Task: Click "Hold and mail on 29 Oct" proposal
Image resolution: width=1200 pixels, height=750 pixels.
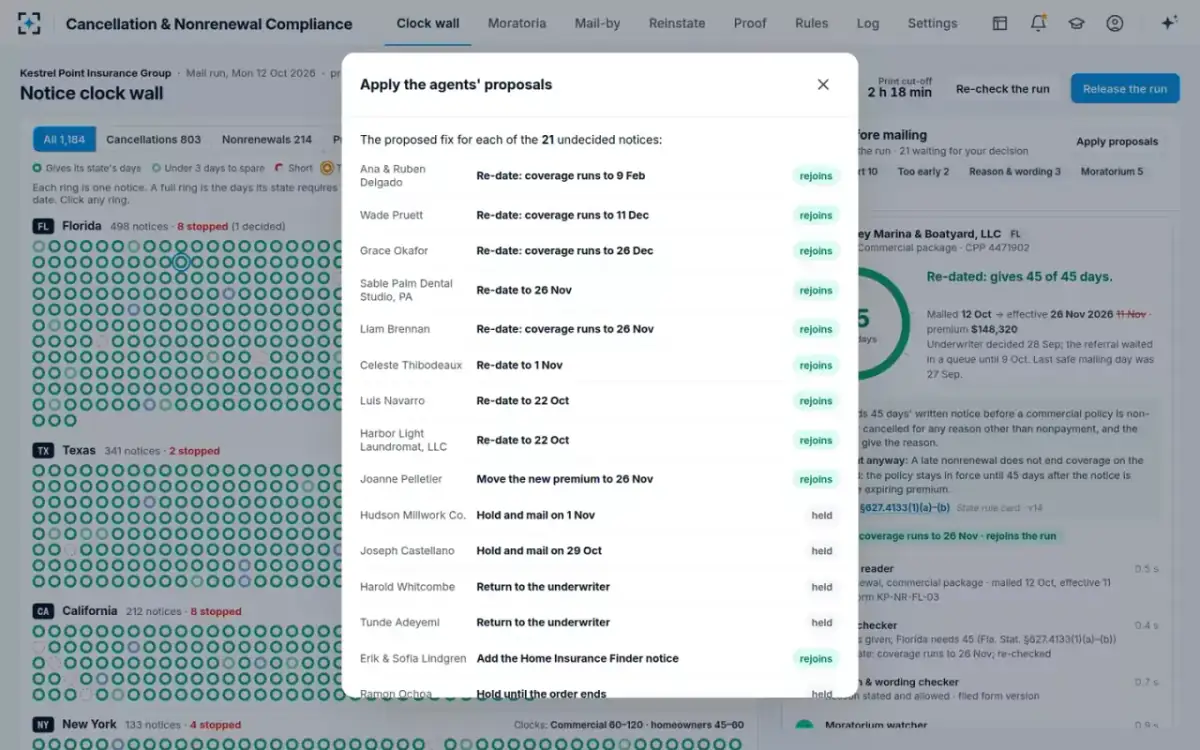Action: click(539, 551)
